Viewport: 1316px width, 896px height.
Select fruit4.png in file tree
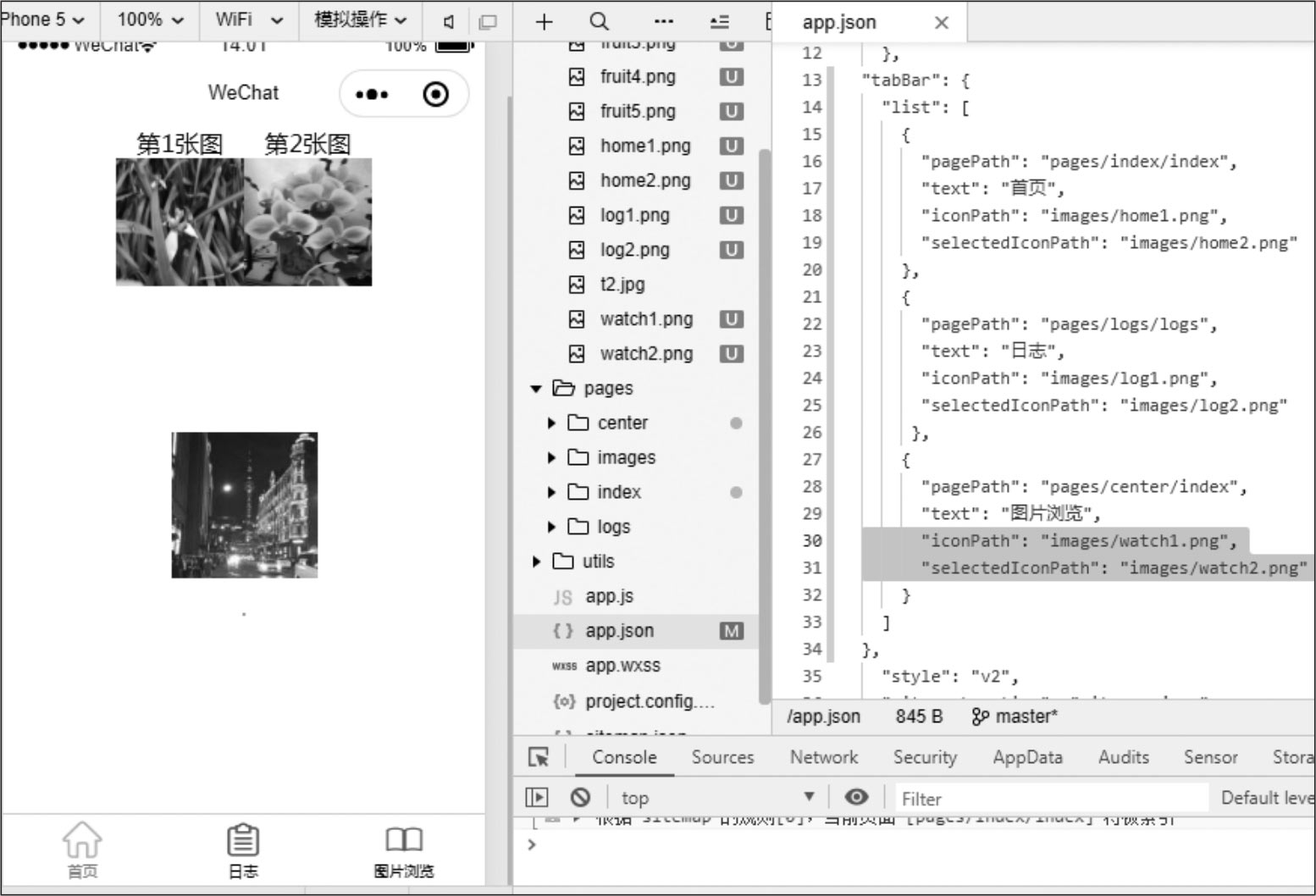pos(638,77)
